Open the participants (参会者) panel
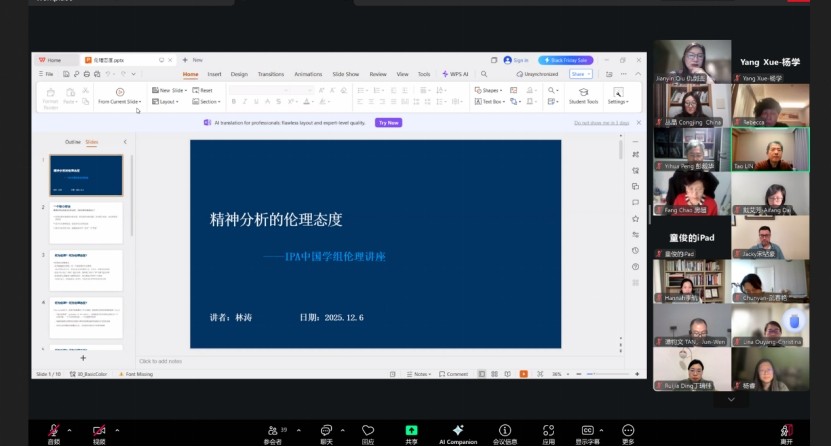 pyautogui.click(x=272, y=430)
